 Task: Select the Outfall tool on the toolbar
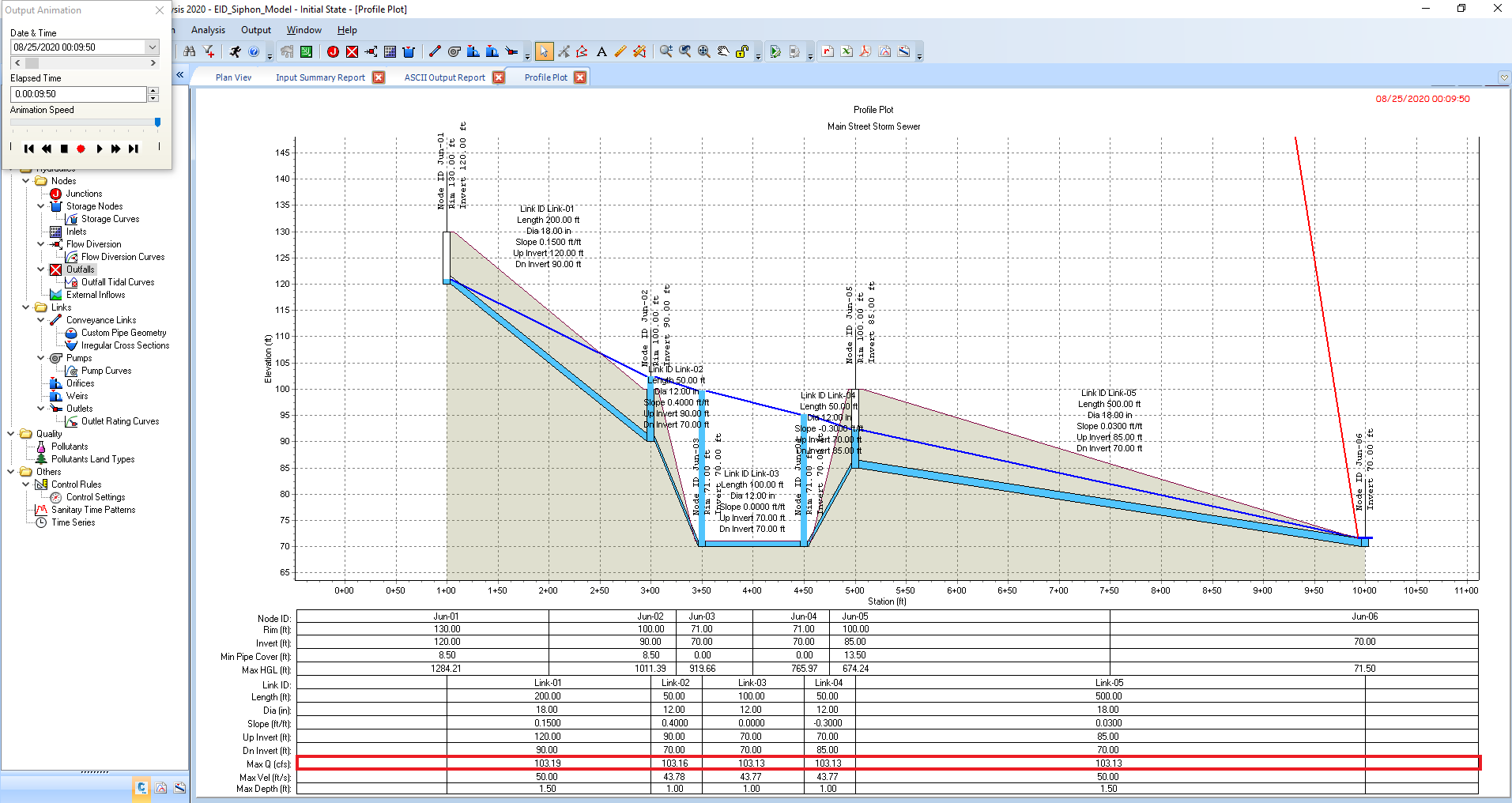351,51
